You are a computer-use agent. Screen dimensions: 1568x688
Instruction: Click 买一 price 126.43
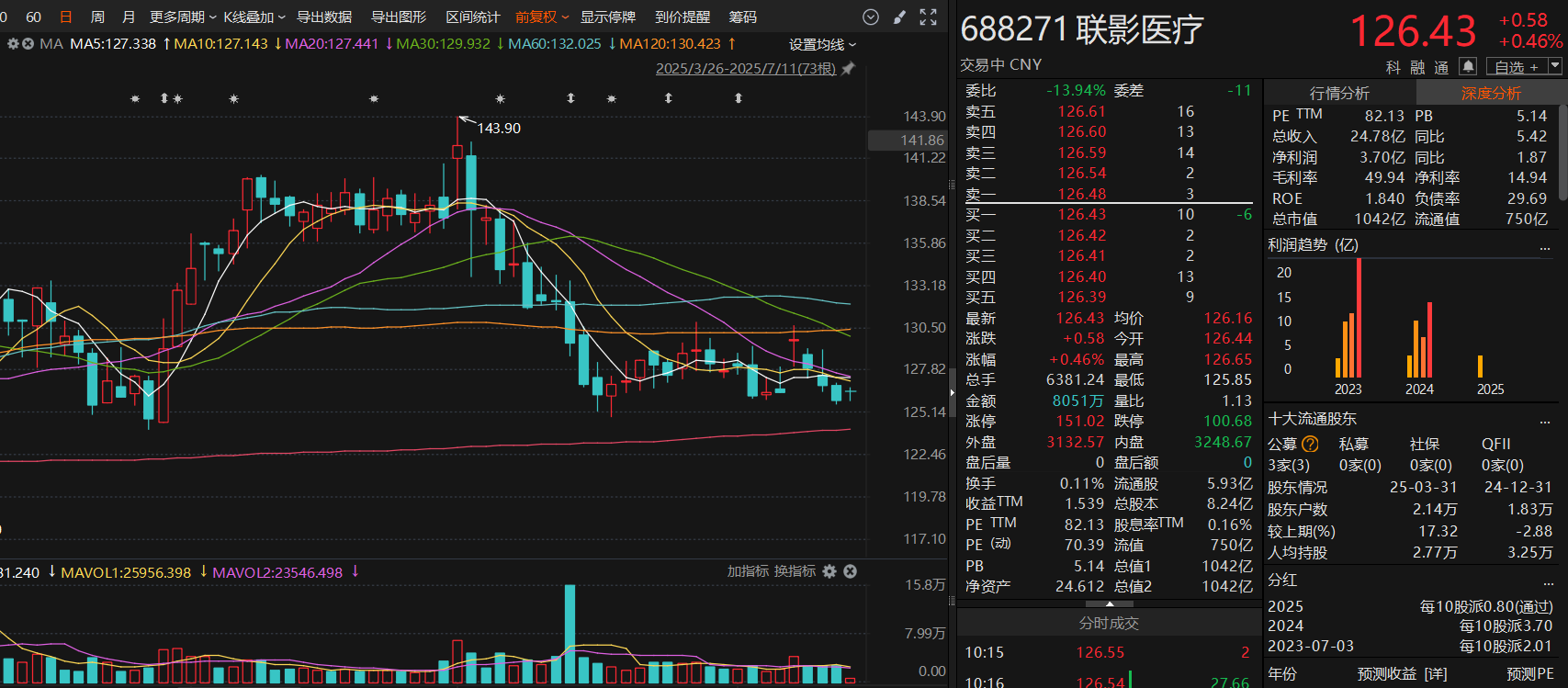(x=1082, y=215)
